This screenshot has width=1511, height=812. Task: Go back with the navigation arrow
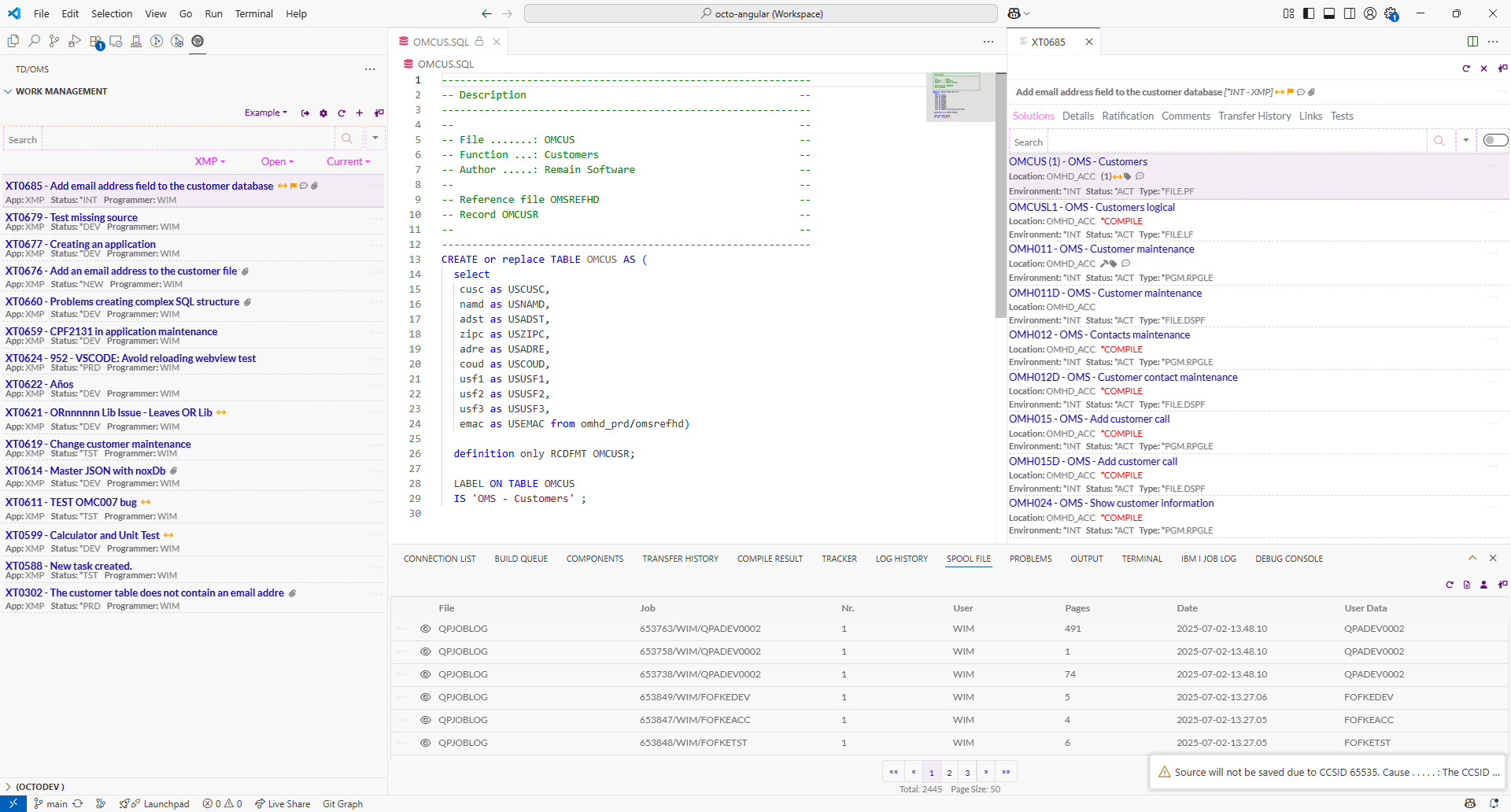pyautogui.click(x=486, y=13)
